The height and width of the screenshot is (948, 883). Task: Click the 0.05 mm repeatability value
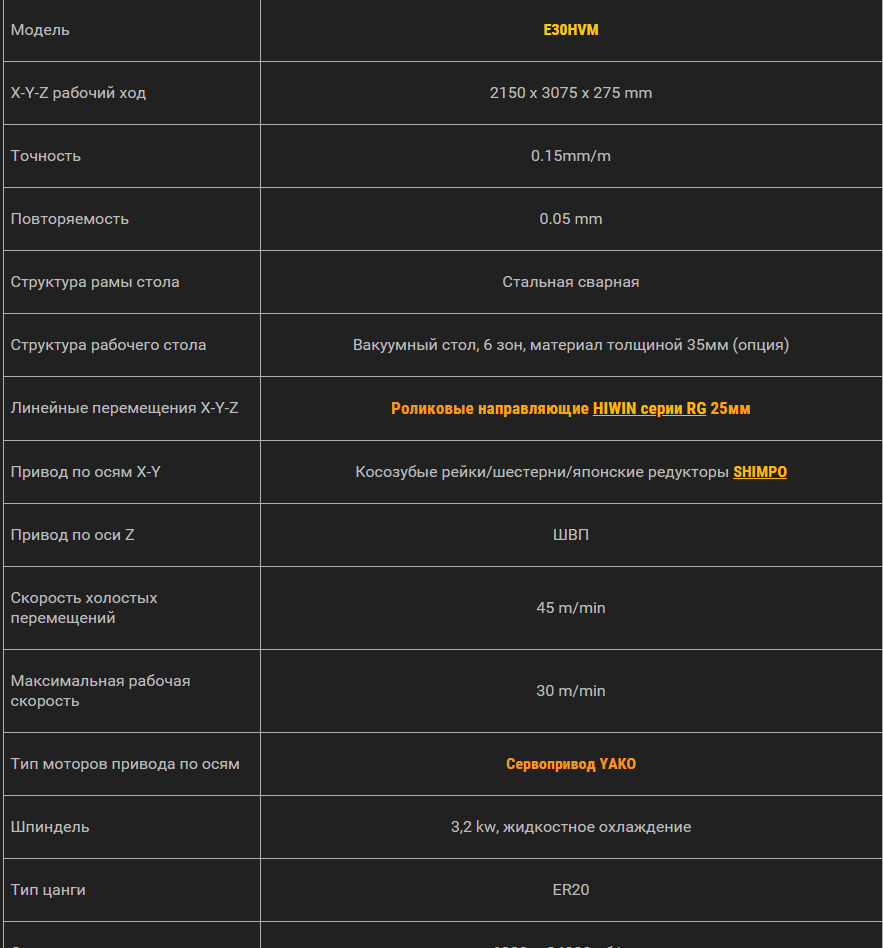pyautogui.click(x=571, y=219)
